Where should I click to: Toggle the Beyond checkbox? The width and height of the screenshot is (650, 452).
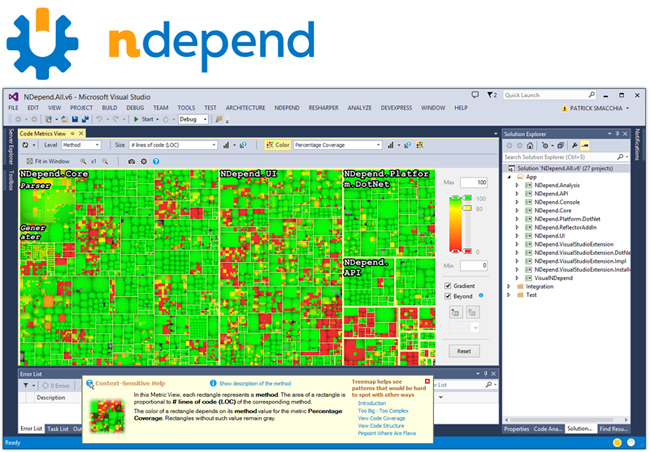pos(448,296)
